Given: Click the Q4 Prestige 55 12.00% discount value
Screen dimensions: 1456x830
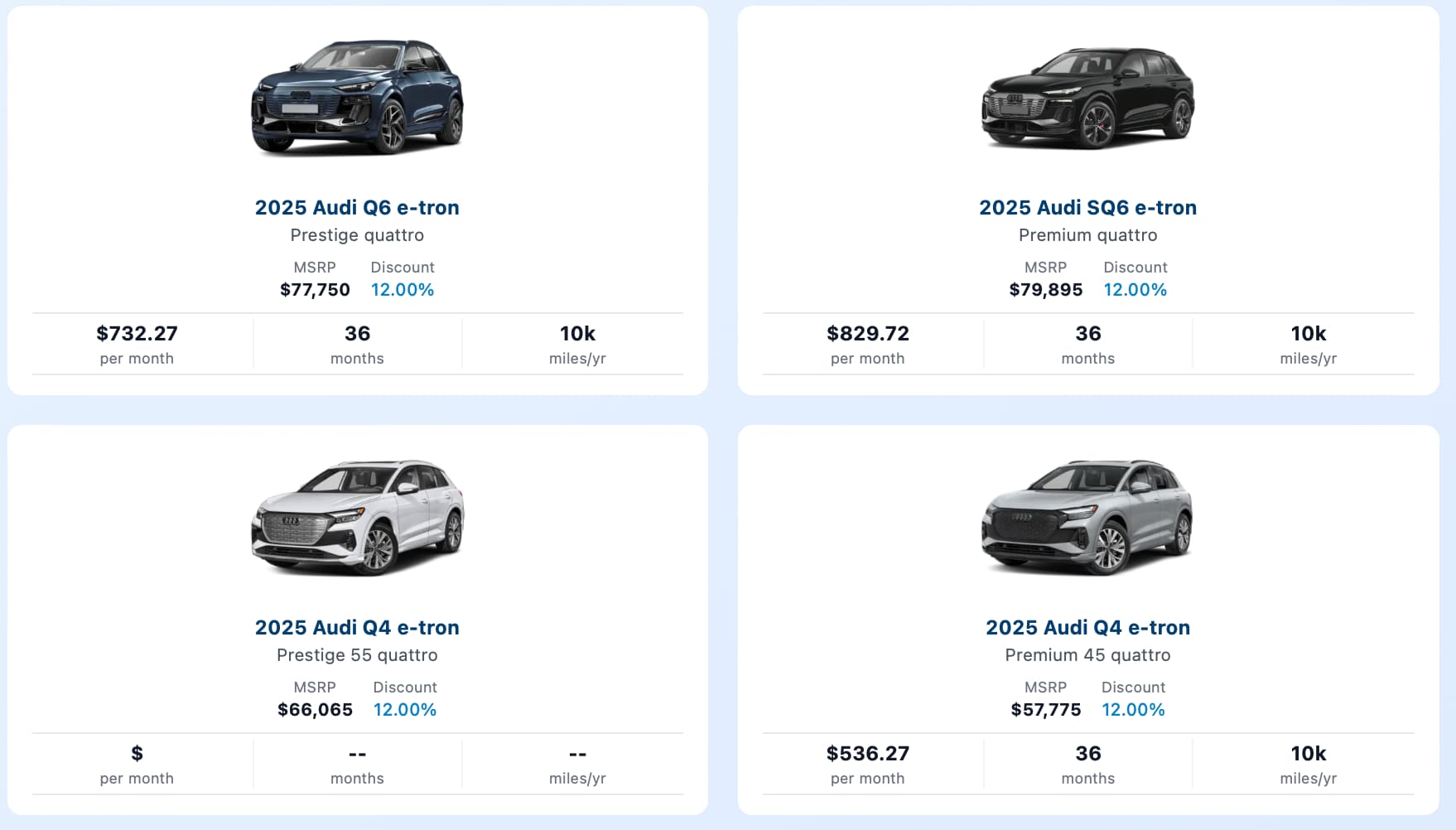Looking at the screenshot, I should [405, 710].
